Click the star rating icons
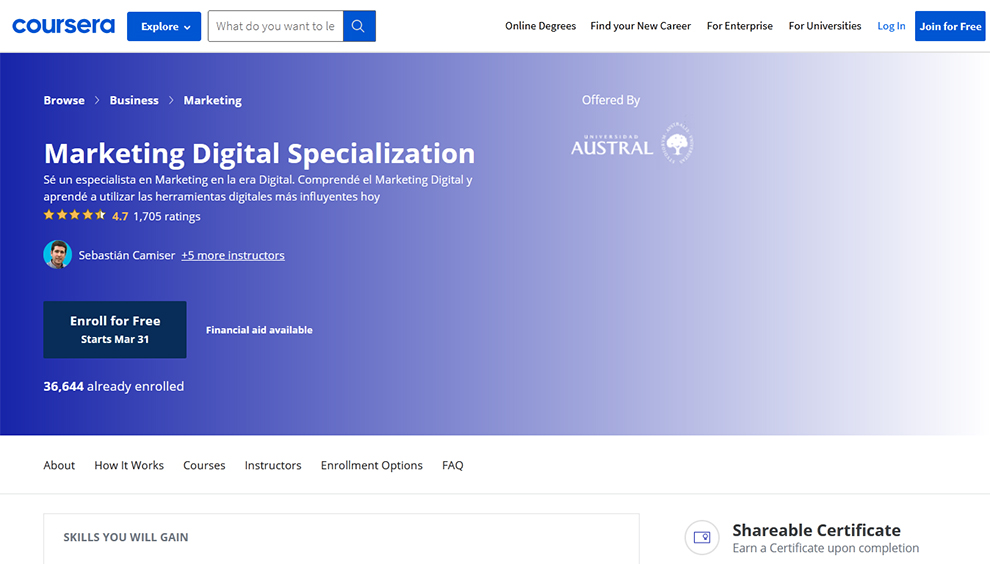Image resolution: width=990 pixels, height=564 pixels. tap(75, 216)
